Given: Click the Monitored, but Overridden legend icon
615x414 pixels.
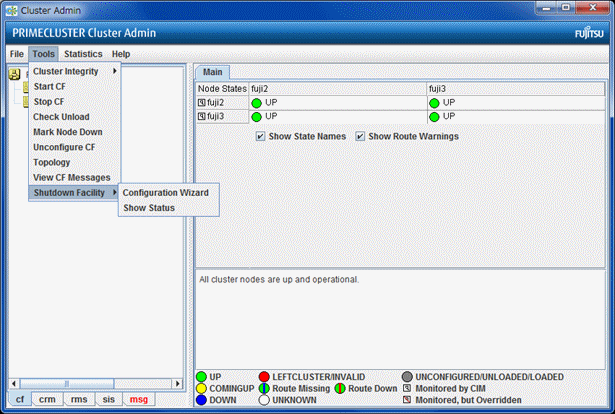Looking at the screenshot, I should click(x=407, y=400).
